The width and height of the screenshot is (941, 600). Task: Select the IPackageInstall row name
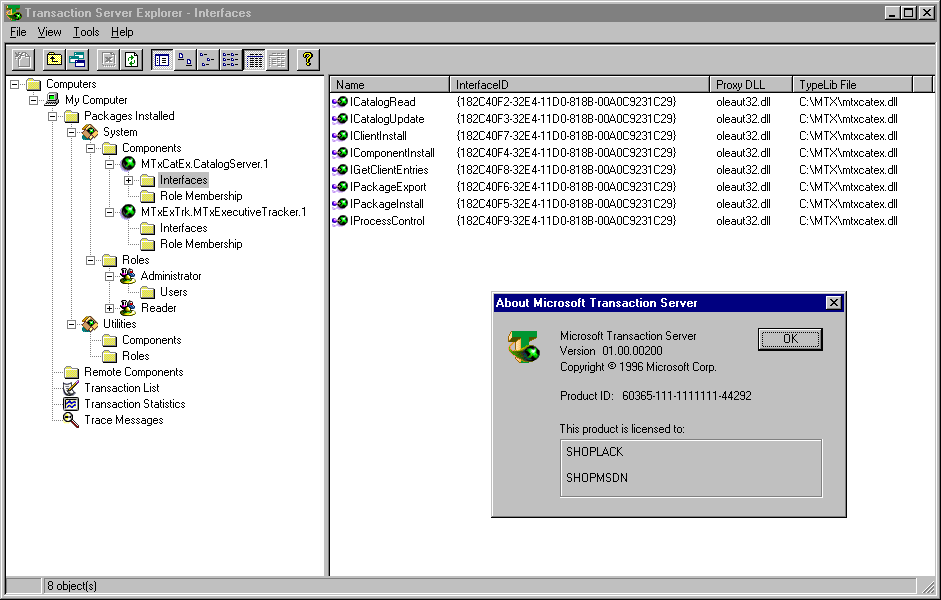point(386,204)
